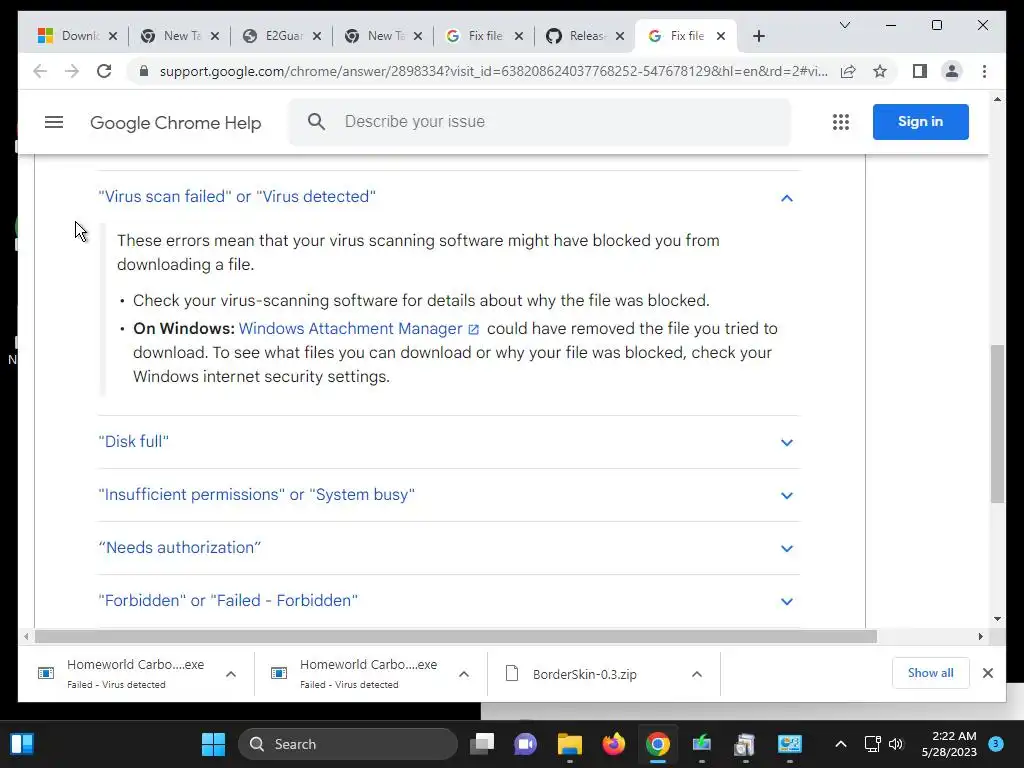This screenshot has height=768, width=1024.
Task: Close the download shelf bar
Action: click(x=987, y=673)
